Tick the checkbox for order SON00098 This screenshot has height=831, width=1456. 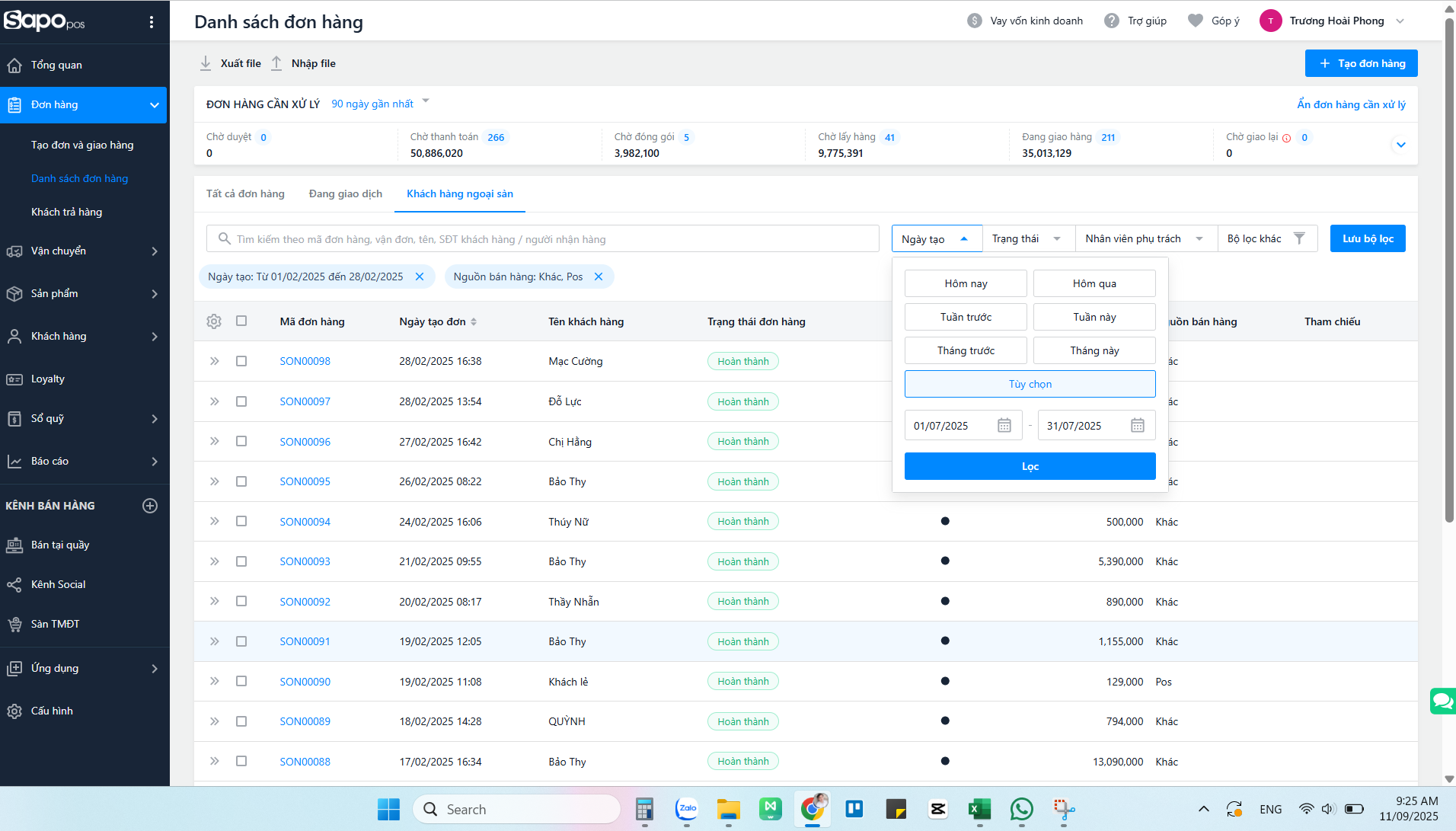coord(241,361)
